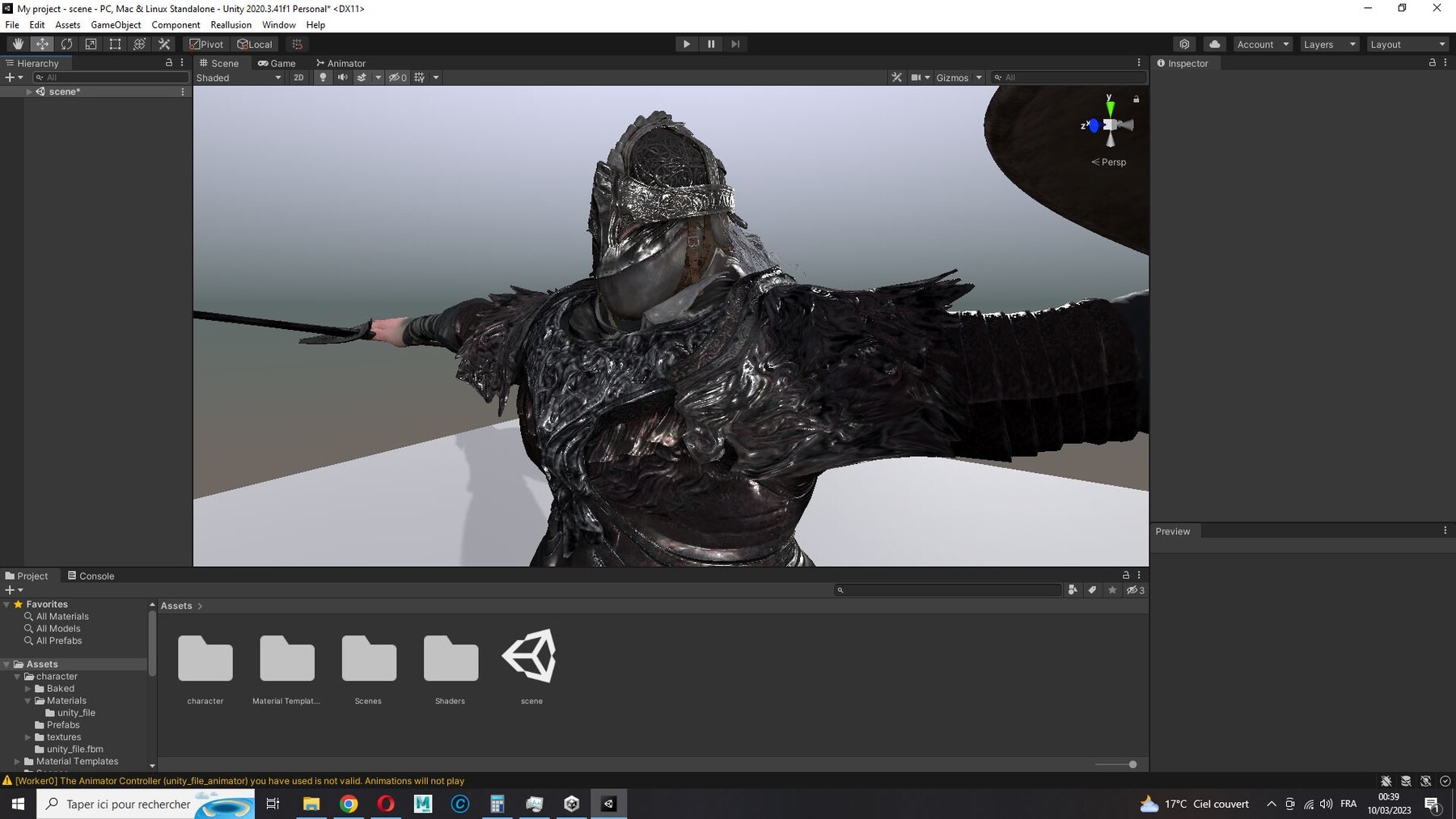The width and height of the screenshot is (1456, 819).
Task: Open the Gizmos dropdown
Action: tap(958, 77)
